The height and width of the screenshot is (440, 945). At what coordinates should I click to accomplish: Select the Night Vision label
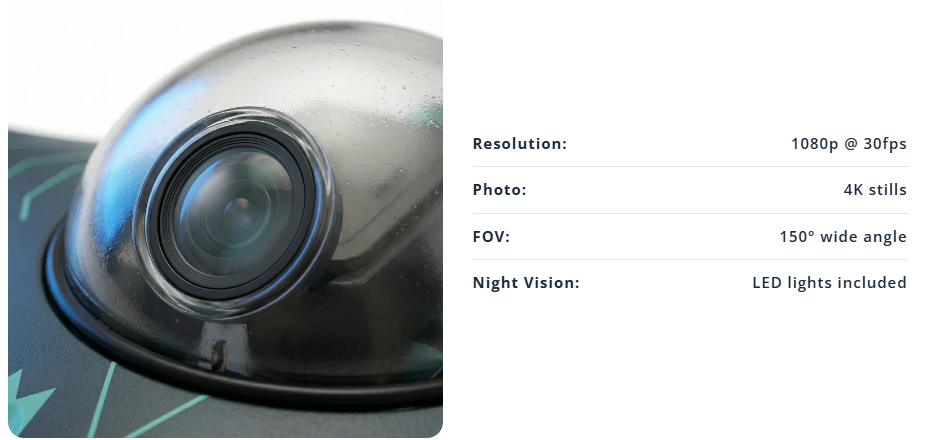526,283
